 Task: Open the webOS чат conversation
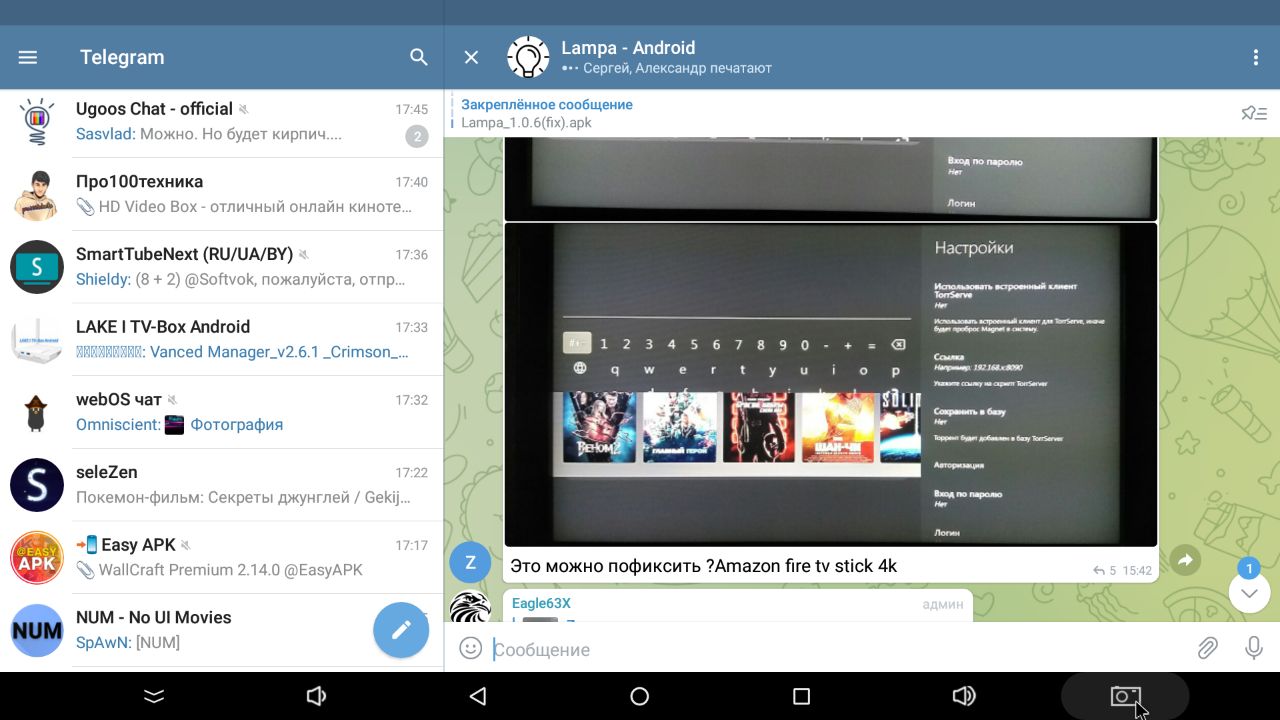(x=221, y=412)
